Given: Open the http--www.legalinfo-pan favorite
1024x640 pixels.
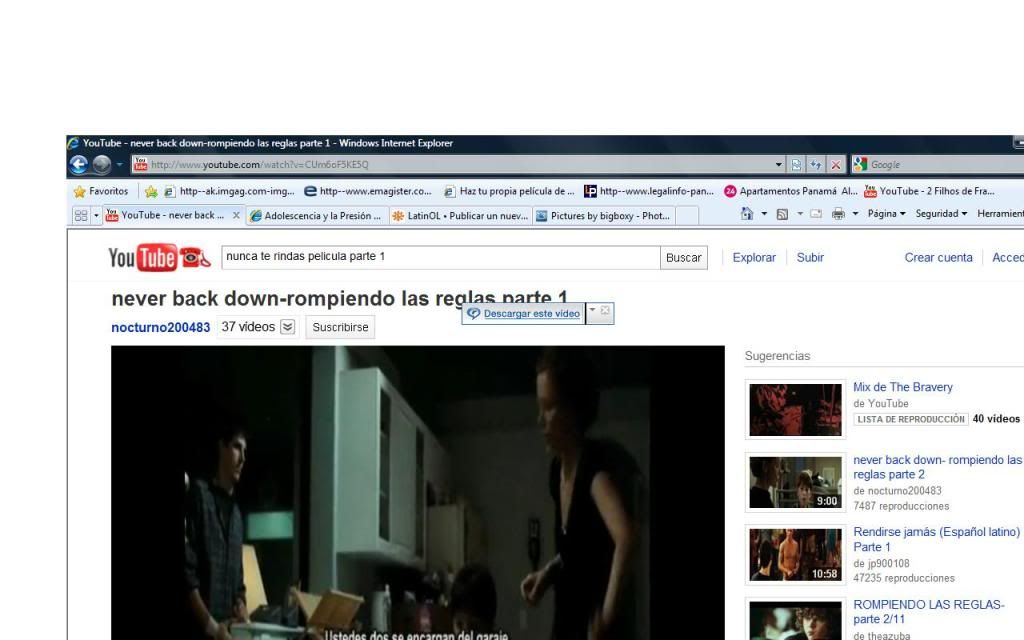Looking at the screenshot, I should (649, 191).
